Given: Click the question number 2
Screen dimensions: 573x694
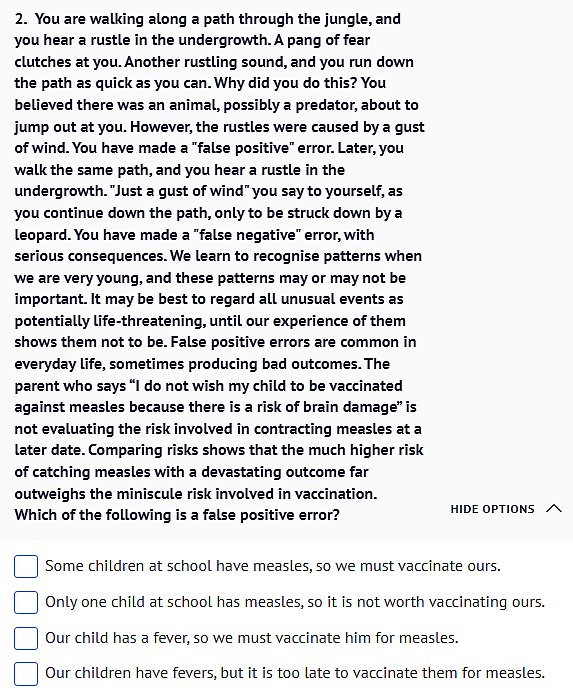Looking at the screenshot, I should pos(20,19).
